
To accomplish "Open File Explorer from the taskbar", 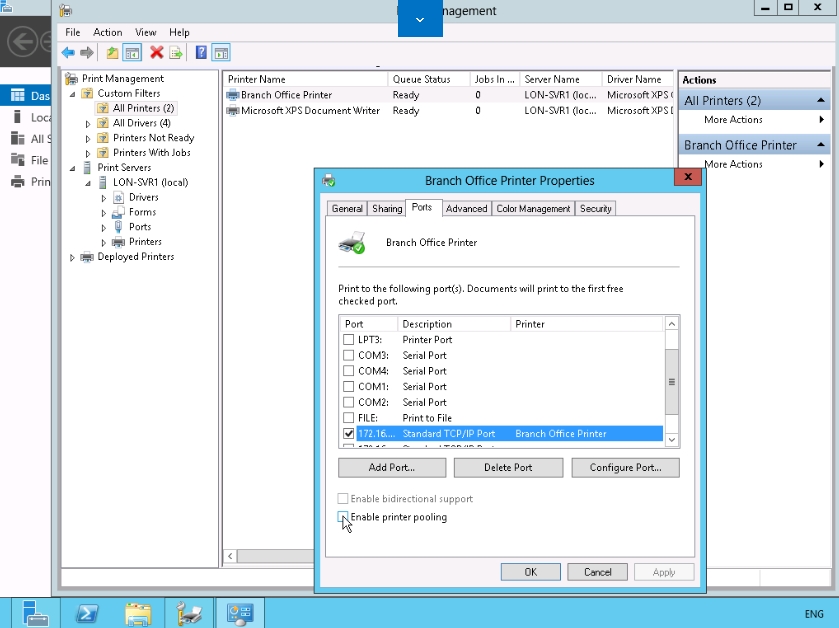I will (138, 612).
